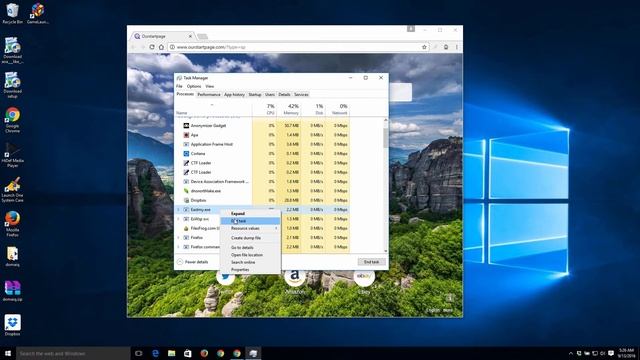
Task: Select Create dump file in context menu
Action: pyautogui.click(x=250, y=238)
